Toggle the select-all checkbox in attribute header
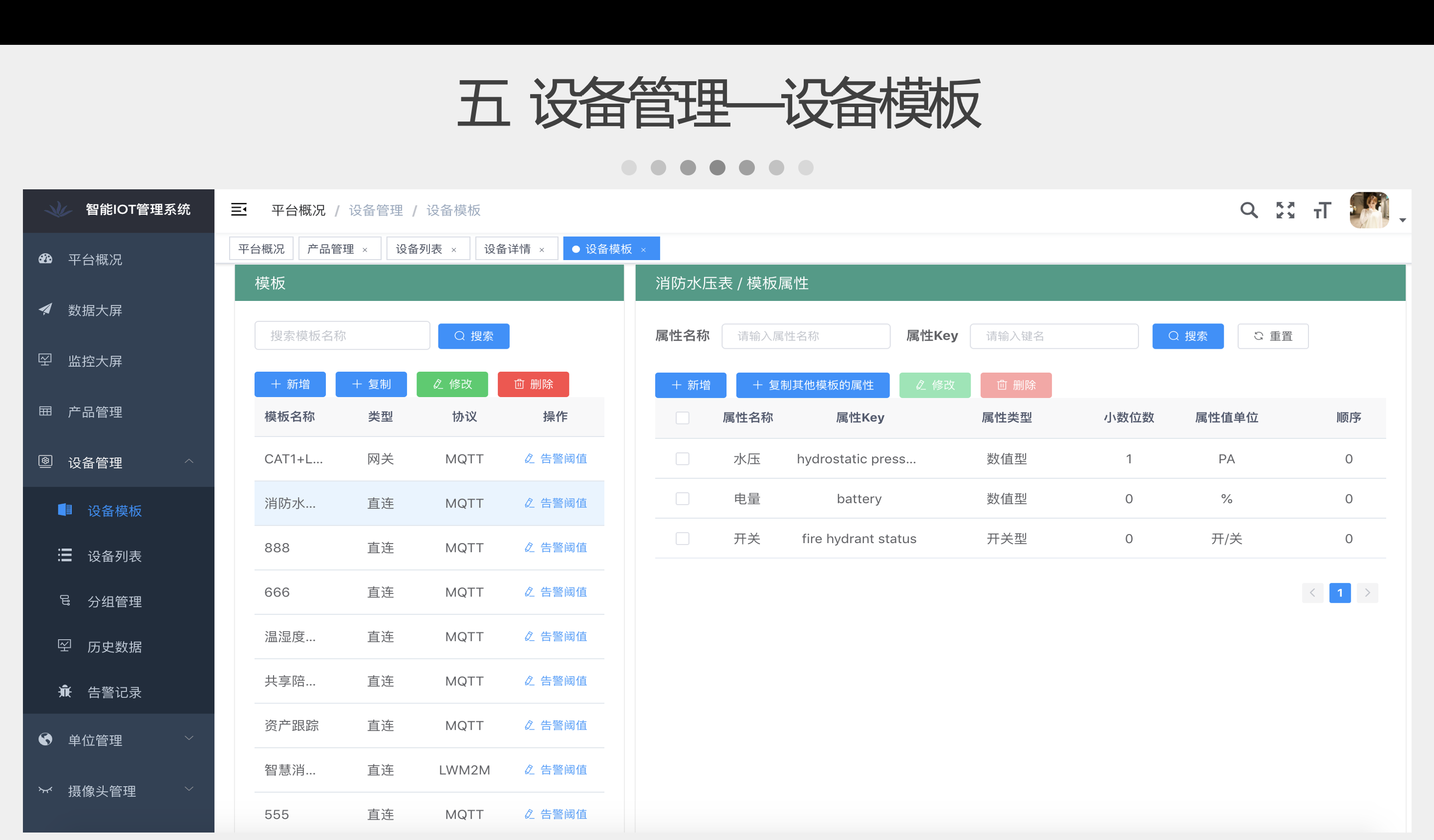This screenshot has width=1434, height=840. (682, 418)
